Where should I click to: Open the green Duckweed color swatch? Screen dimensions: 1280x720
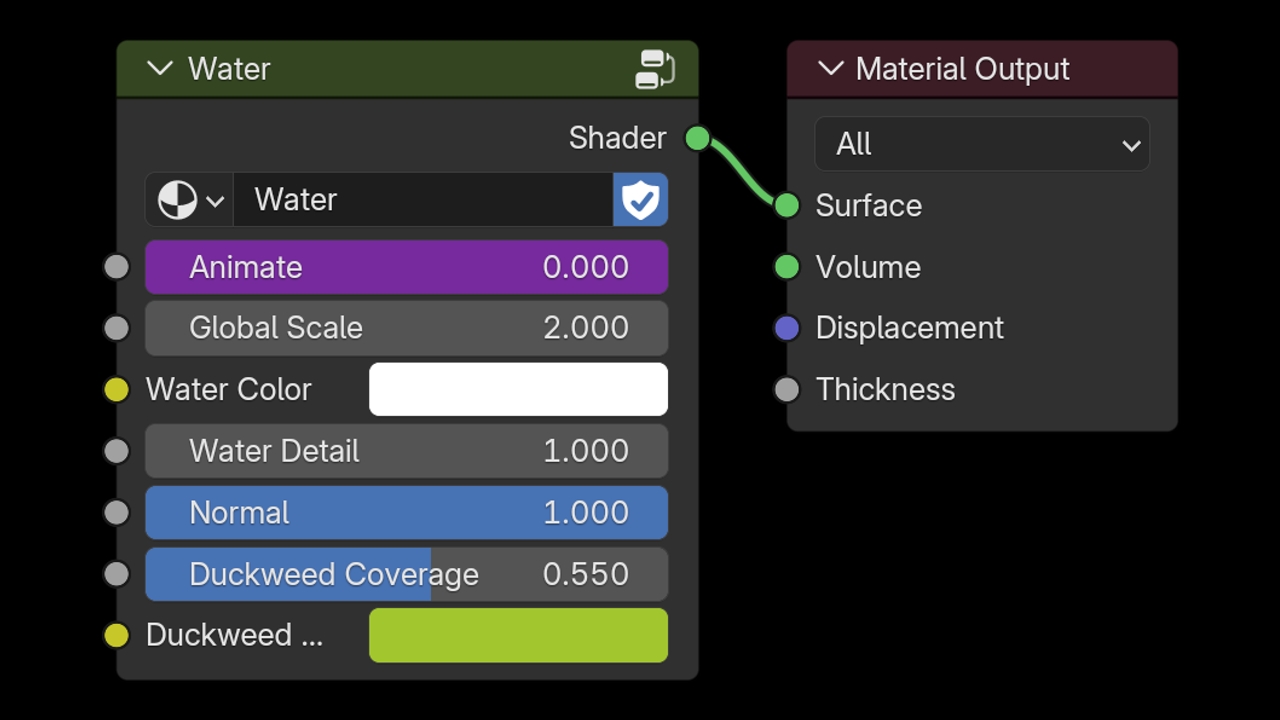518,635
